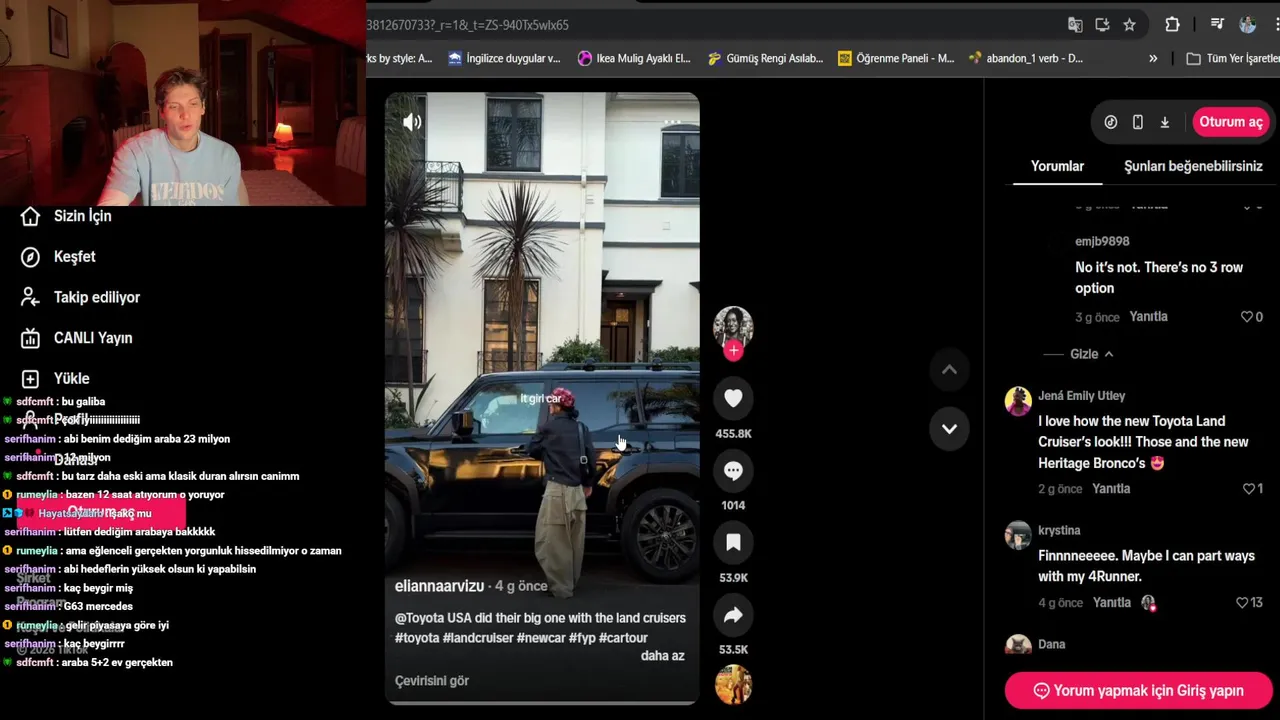The image size is (1280, 720).
Task: Bookmark this page with the star icon
Action: (x=1129, y=25)
